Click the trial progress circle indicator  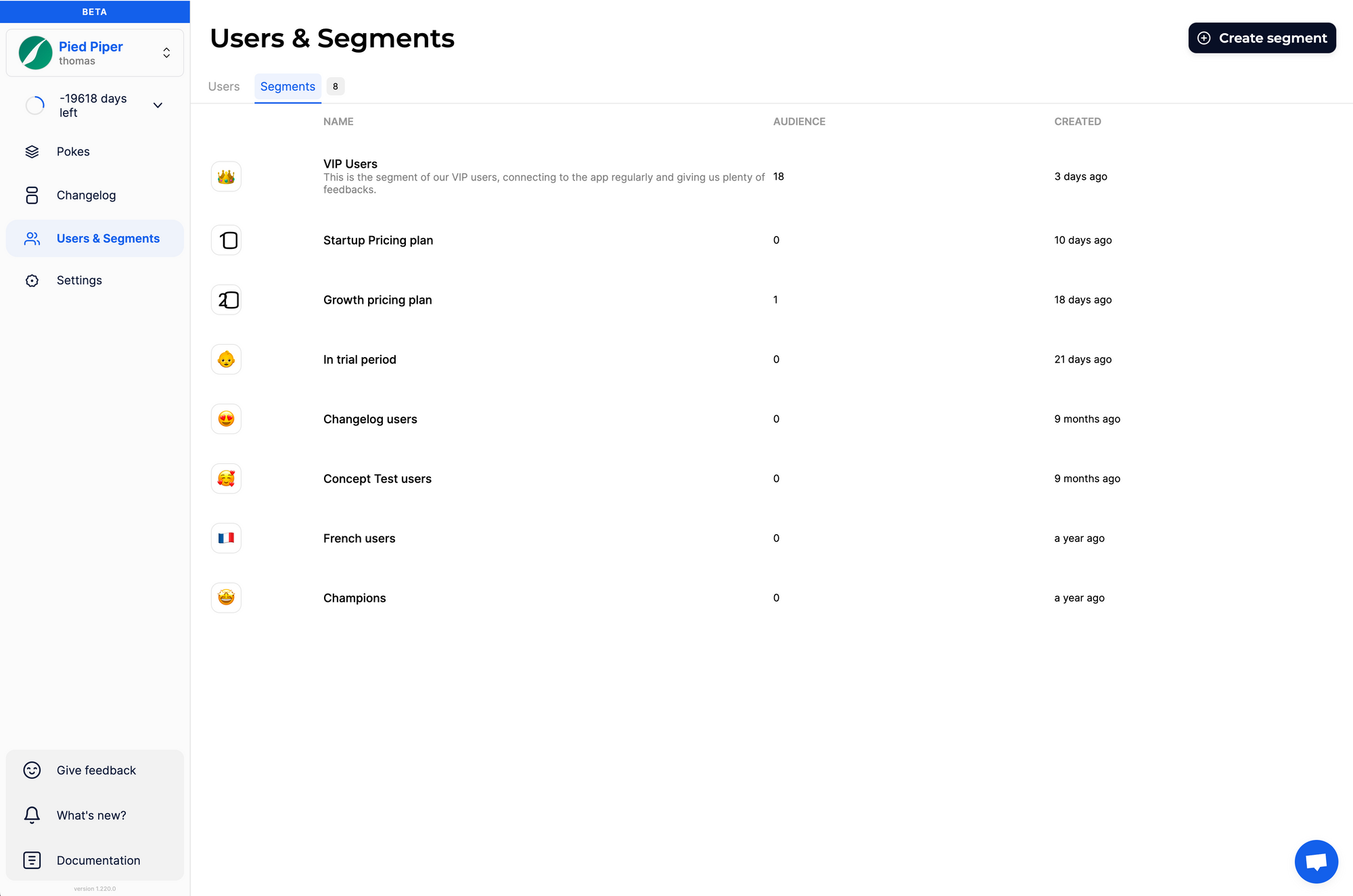point(35,105)
